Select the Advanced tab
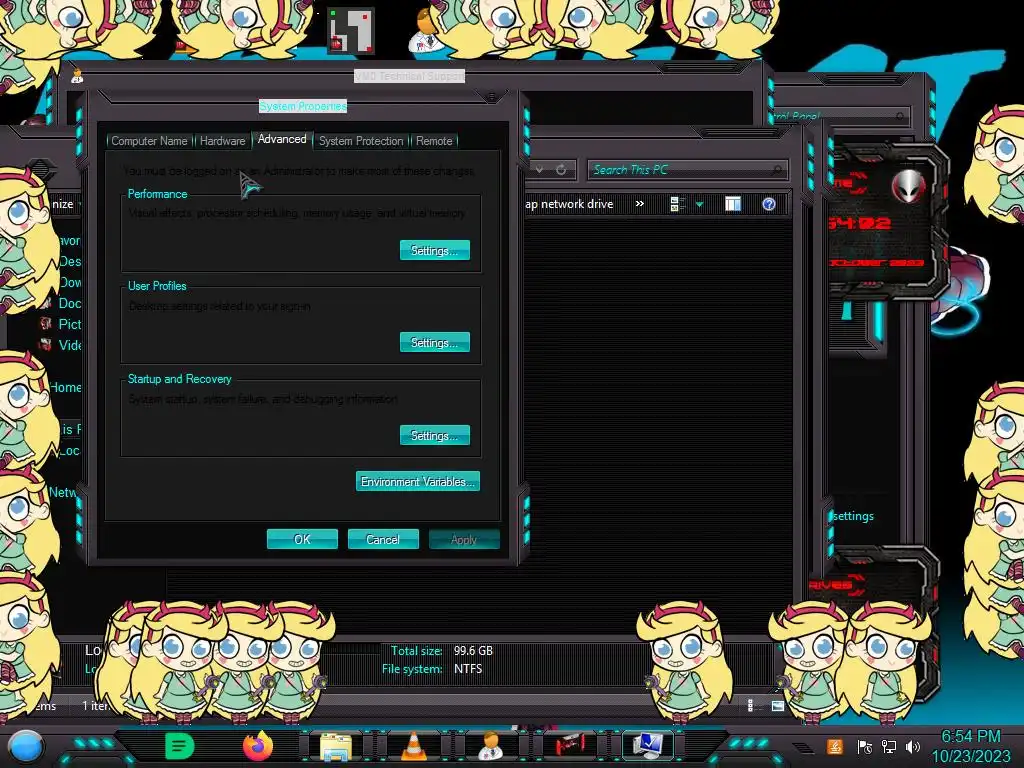The width and height of the screenshot is (1024, 768). (282, 139)
